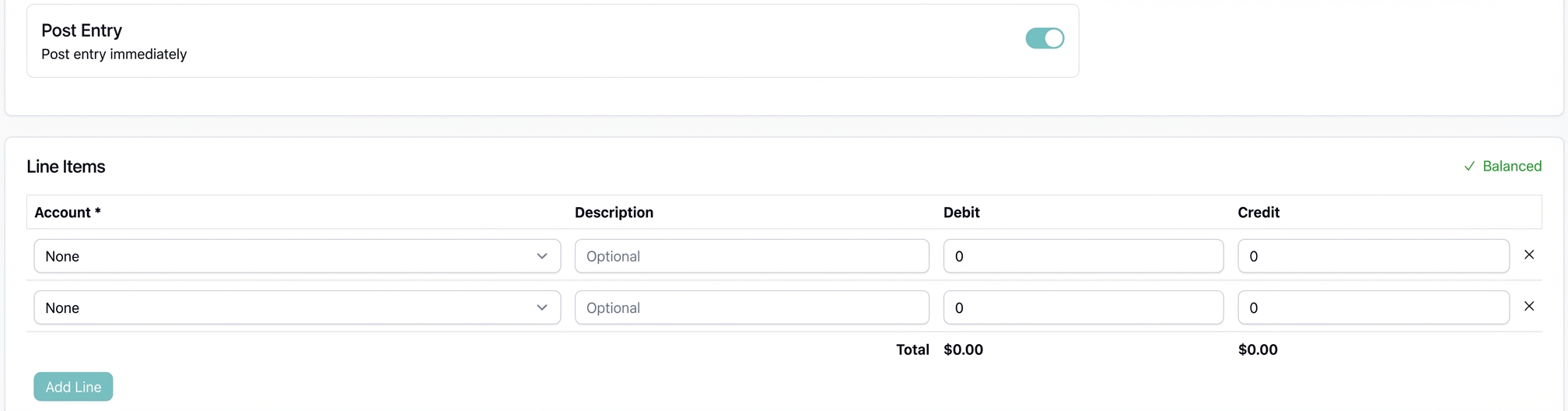Delete the second line item row
Screen dimensions: 1568x411
click(1528, 307)
